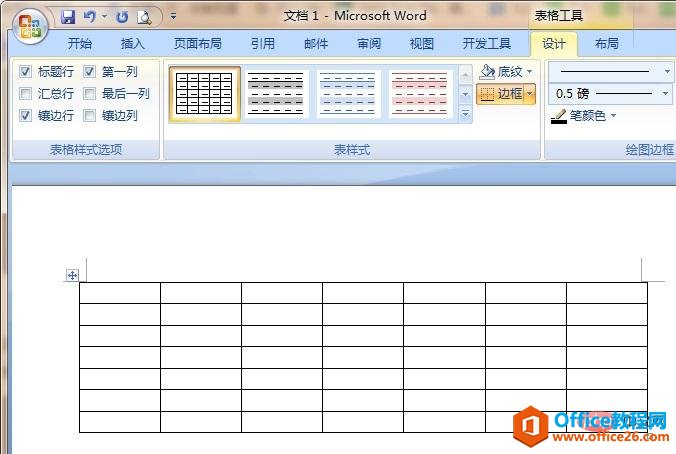The image size is (676, 454).
Task: Click the Redo icon in quick access toolbar
Action: (122, 16)
